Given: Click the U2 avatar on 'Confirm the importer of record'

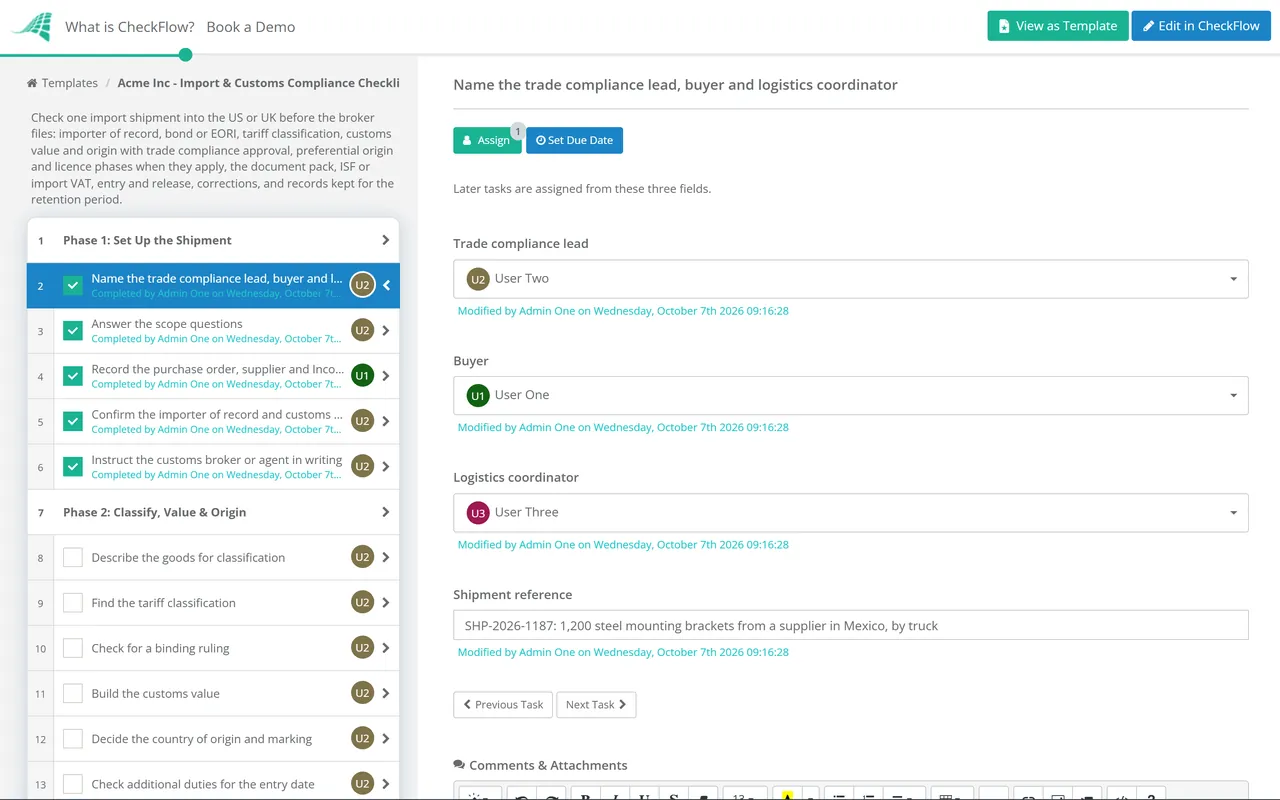Looking at the screenshot, I should pos(362,421).
